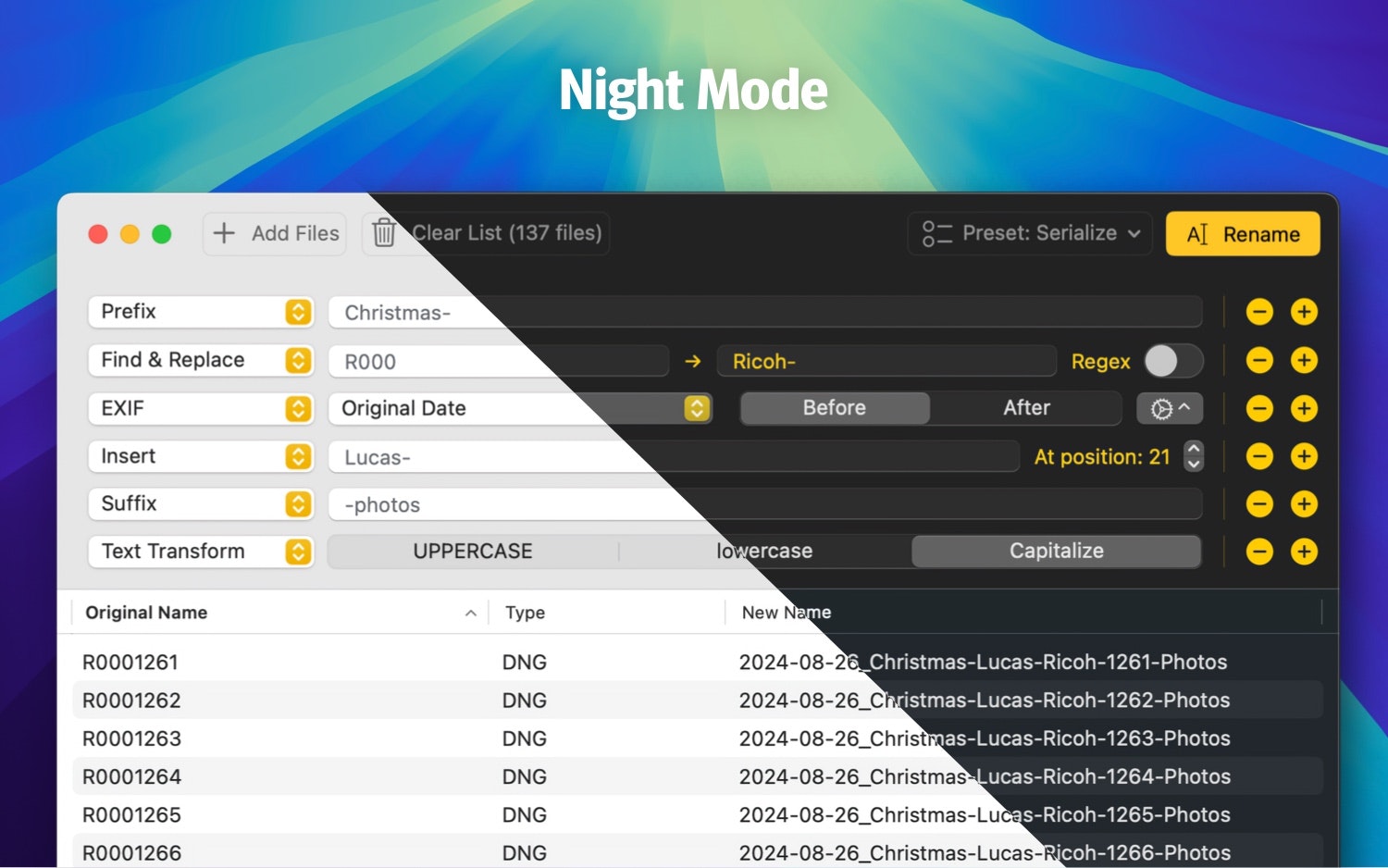Screen dimensions: 1388x868
Task: Sort by the New Name column header
Action: pyautogui.click(x=1025, y=613)
